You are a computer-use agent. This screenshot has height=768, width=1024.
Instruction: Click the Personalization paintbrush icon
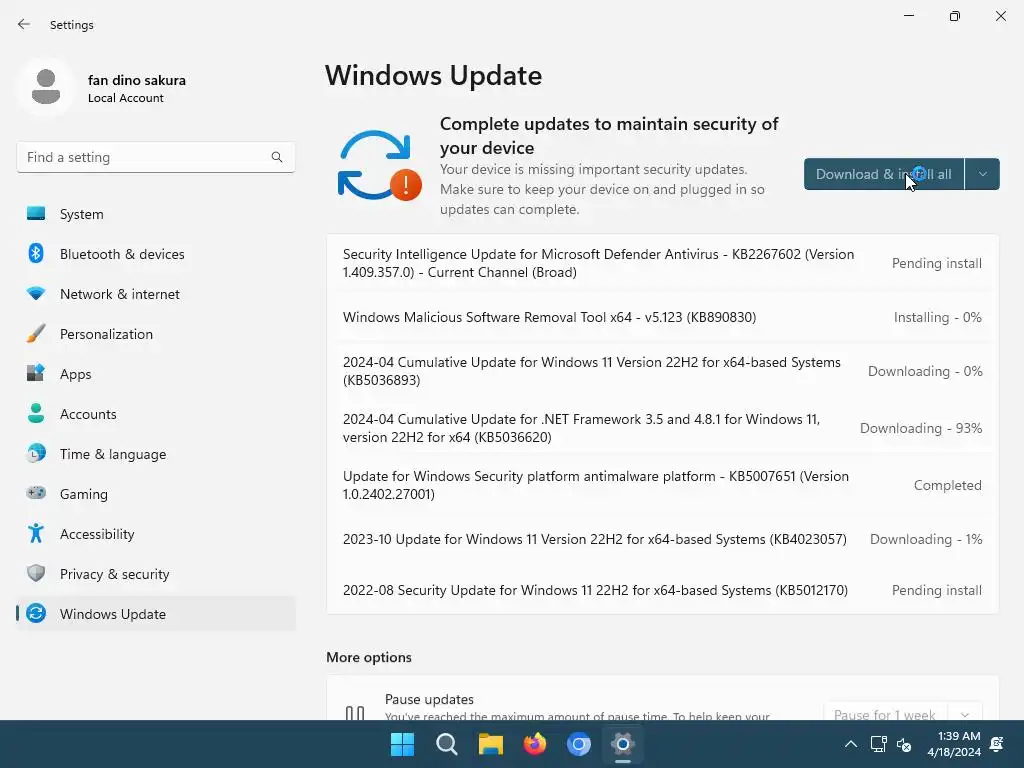click(36, 334)
